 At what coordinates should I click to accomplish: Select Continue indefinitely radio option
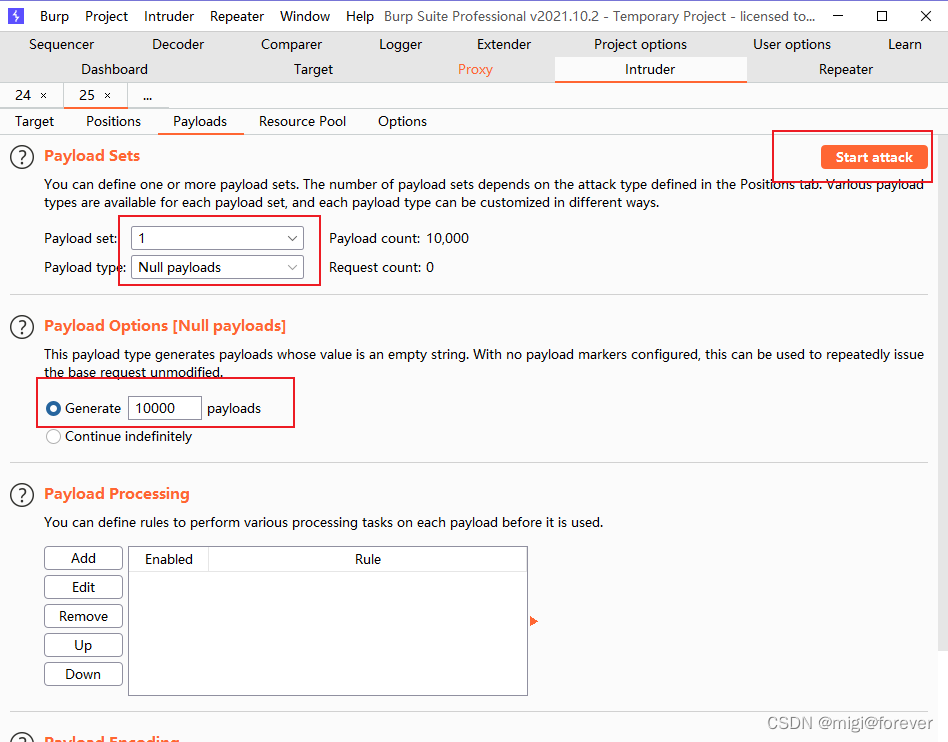point(54,436)
